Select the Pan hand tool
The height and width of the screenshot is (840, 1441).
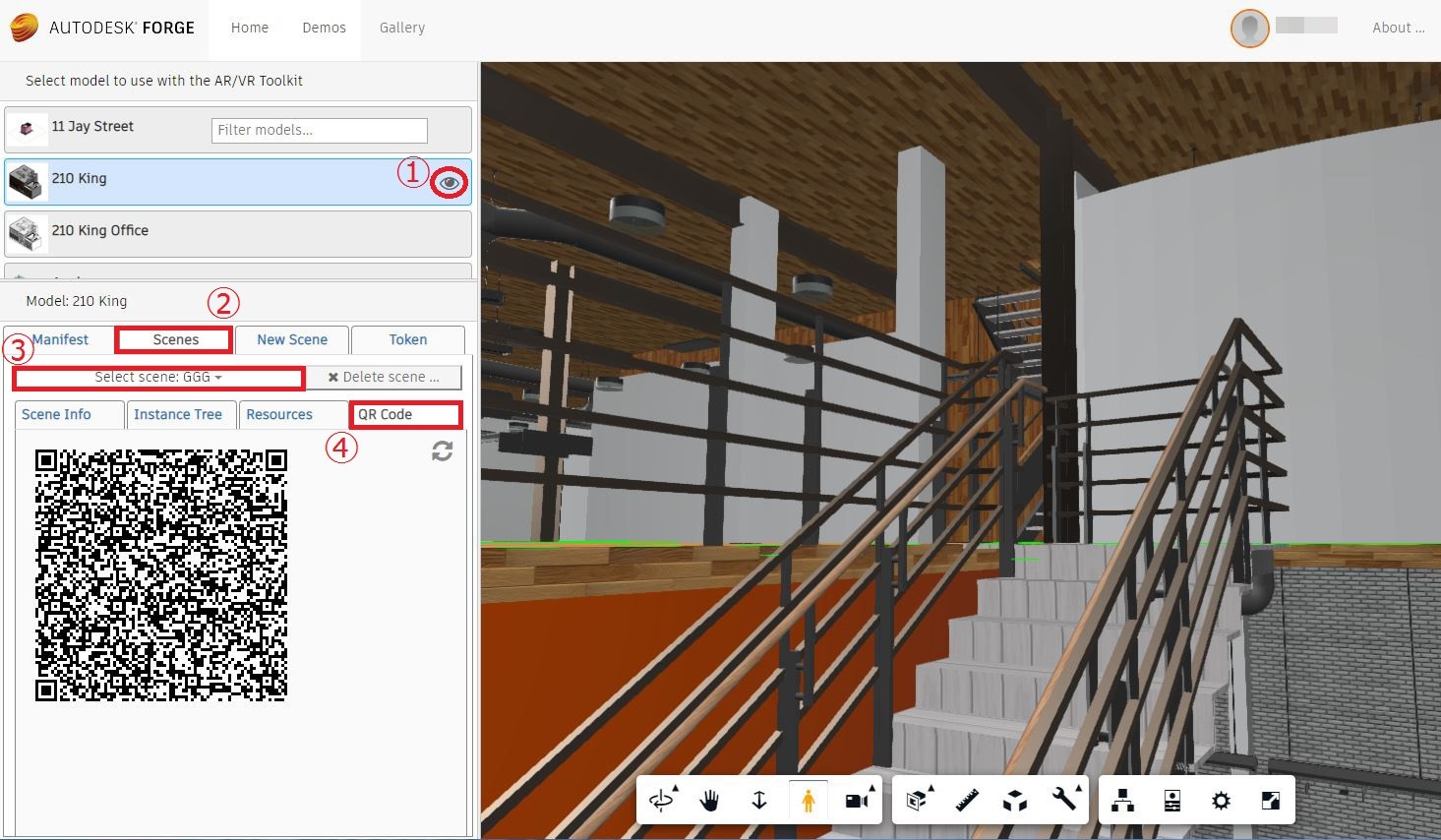(x=709, y=800)
